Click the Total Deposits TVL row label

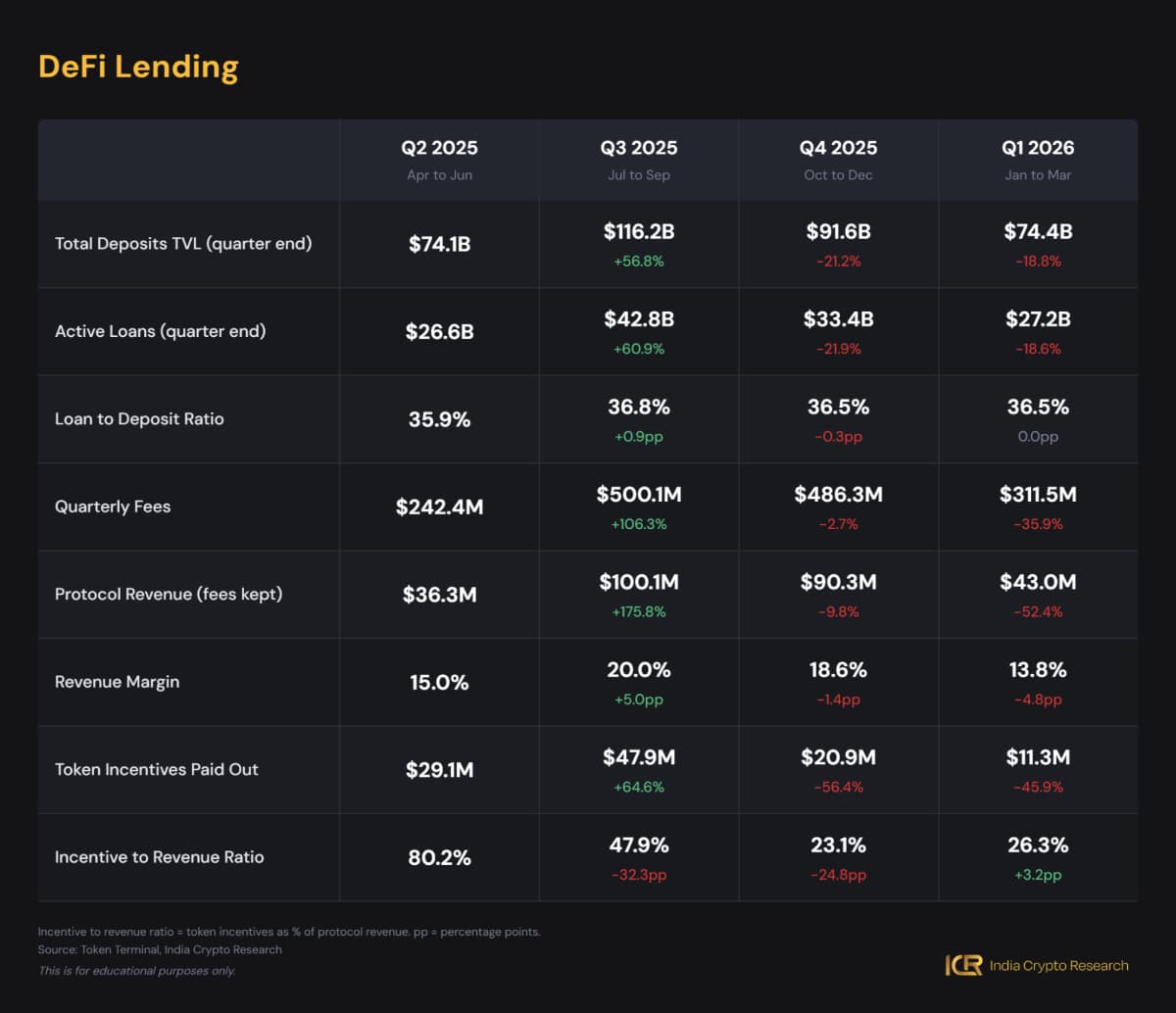pyautogui.click(x=183, y=243)
